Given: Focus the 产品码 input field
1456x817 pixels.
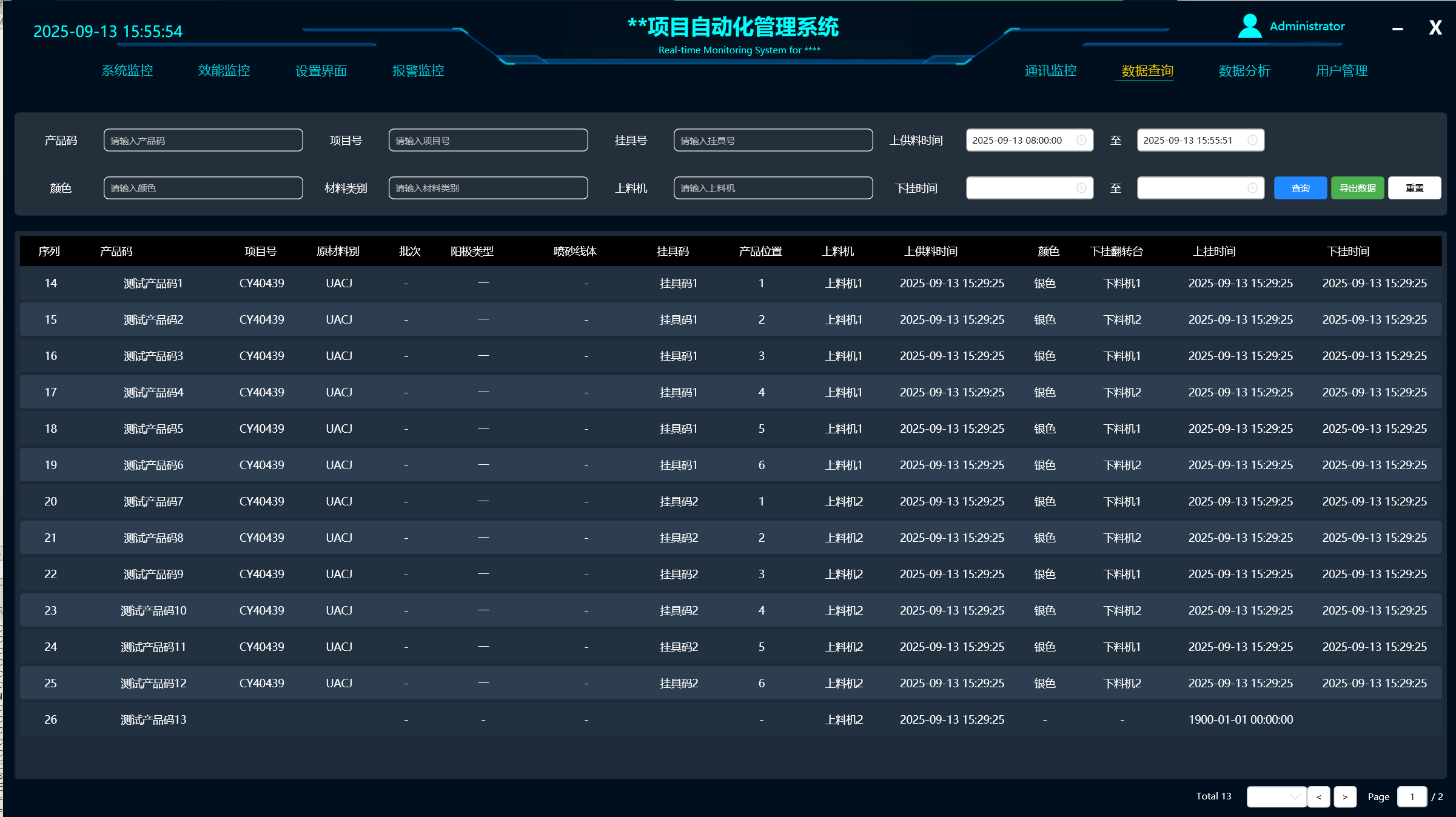Looking at the screenshot, I should [x=203, y=140].
